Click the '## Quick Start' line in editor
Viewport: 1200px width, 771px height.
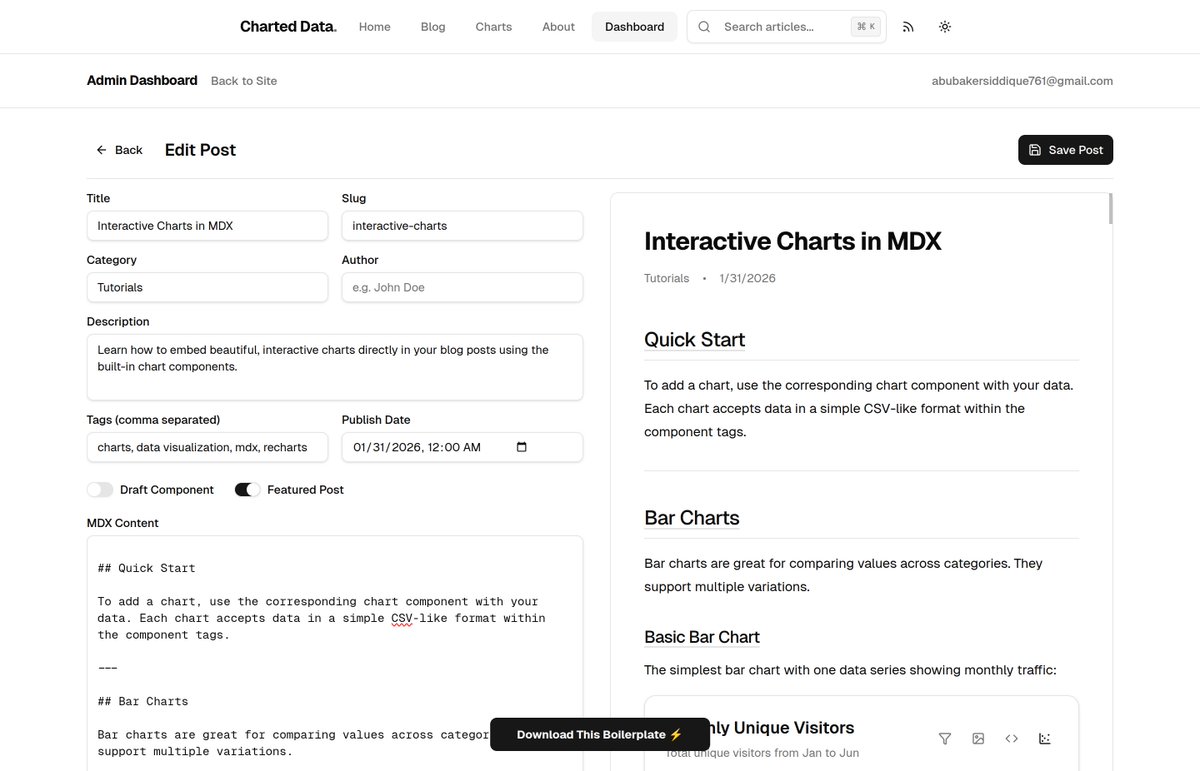click(147, 568)
